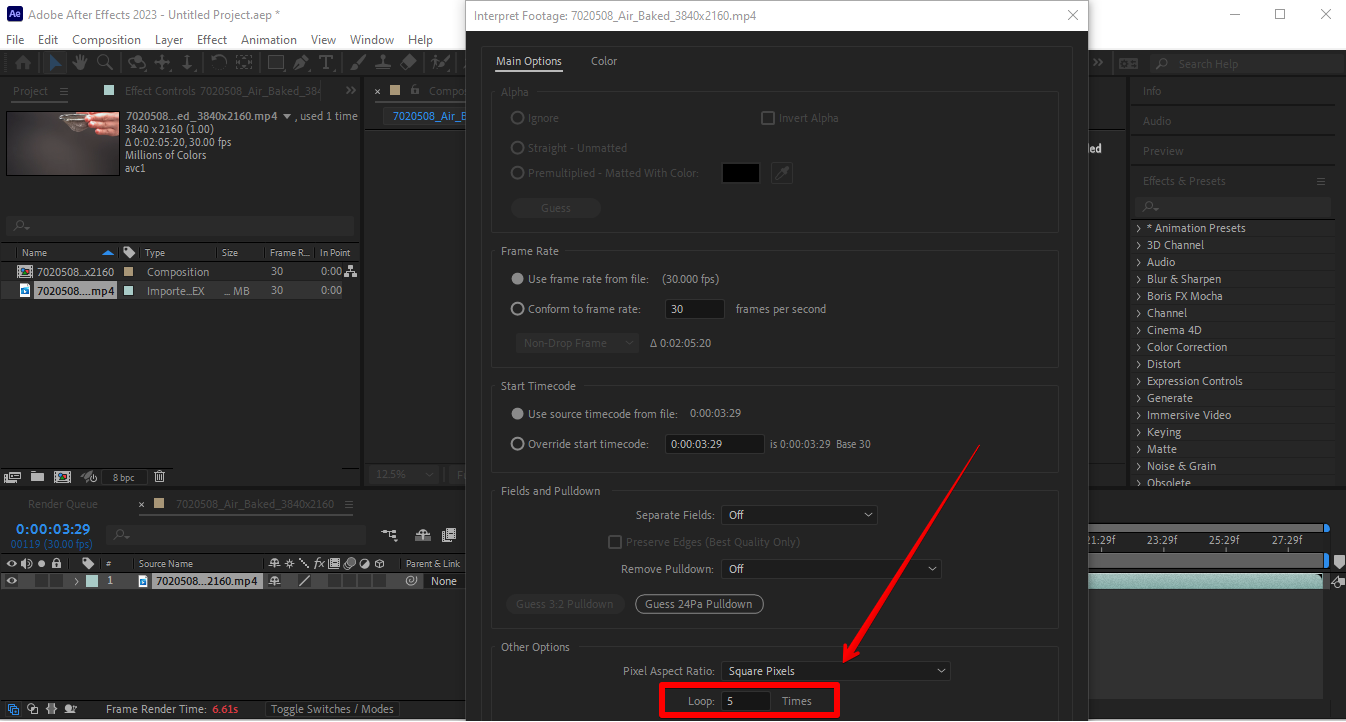The image size is (1346, 722).
Task: Select the Brush tool
Action: pyautogui.click(x=356, y=62)
